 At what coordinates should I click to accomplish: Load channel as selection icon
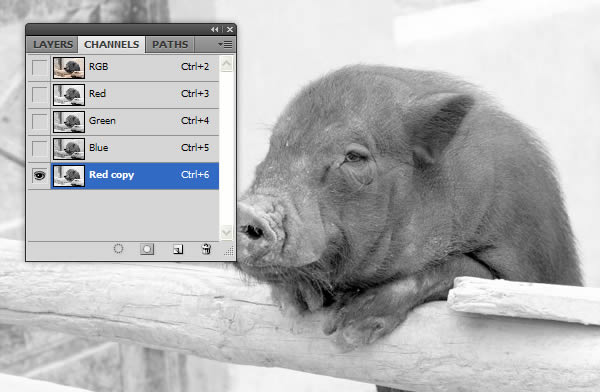click(x=119, y=249)
